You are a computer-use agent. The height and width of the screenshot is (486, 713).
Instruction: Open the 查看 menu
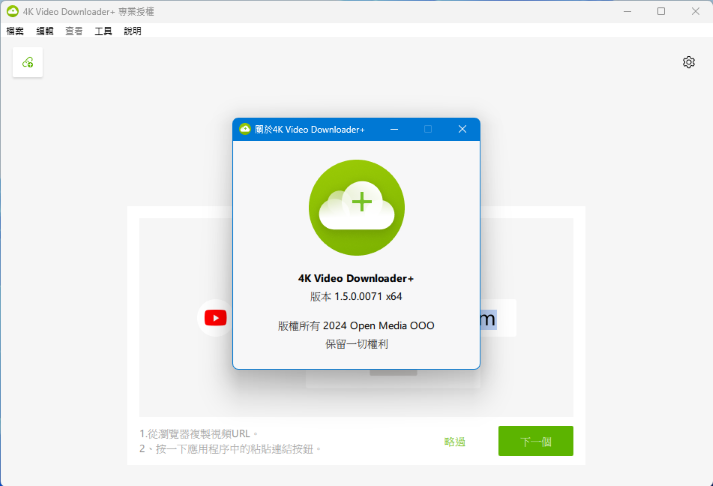74,31
